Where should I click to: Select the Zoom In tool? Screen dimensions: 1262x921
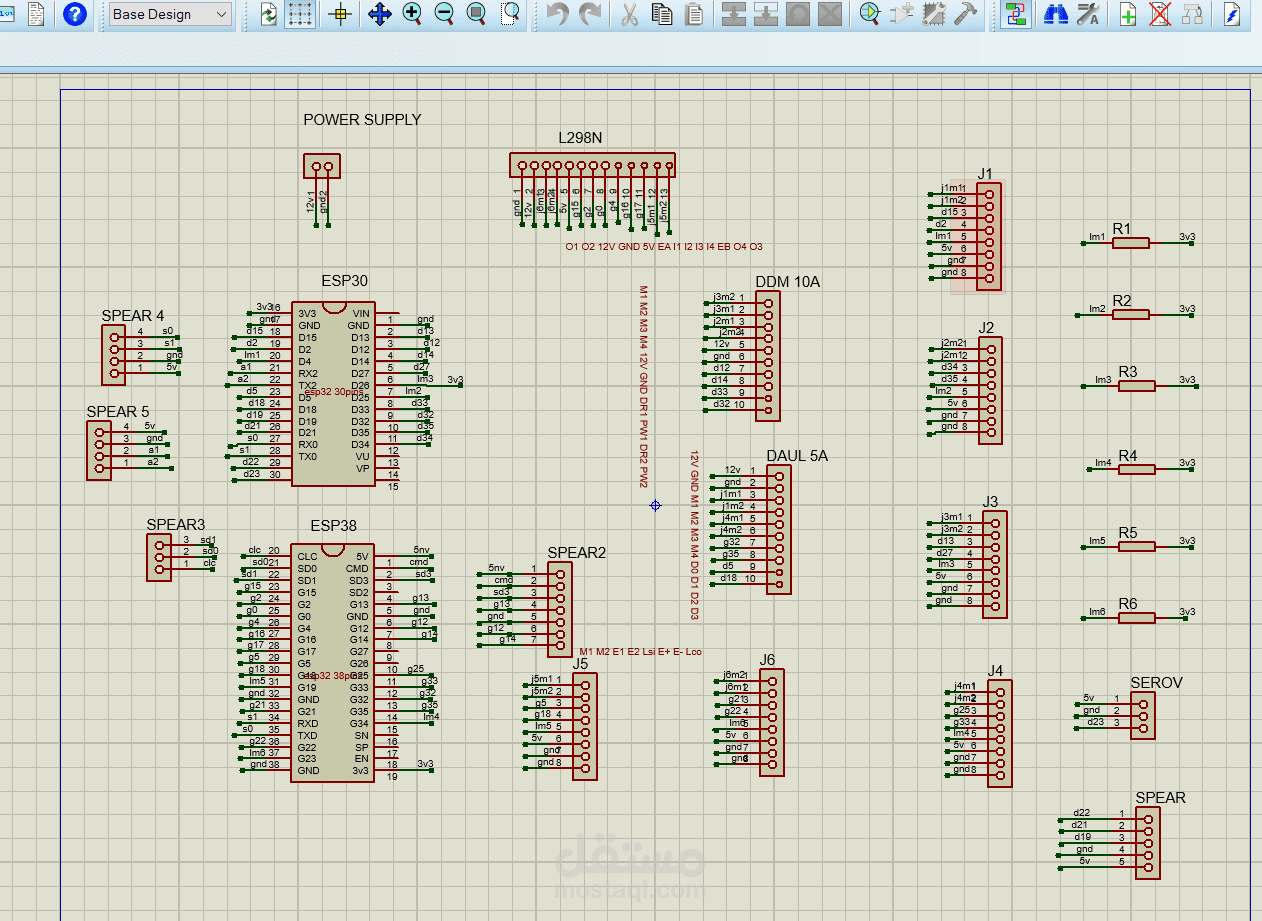(412, 14)
